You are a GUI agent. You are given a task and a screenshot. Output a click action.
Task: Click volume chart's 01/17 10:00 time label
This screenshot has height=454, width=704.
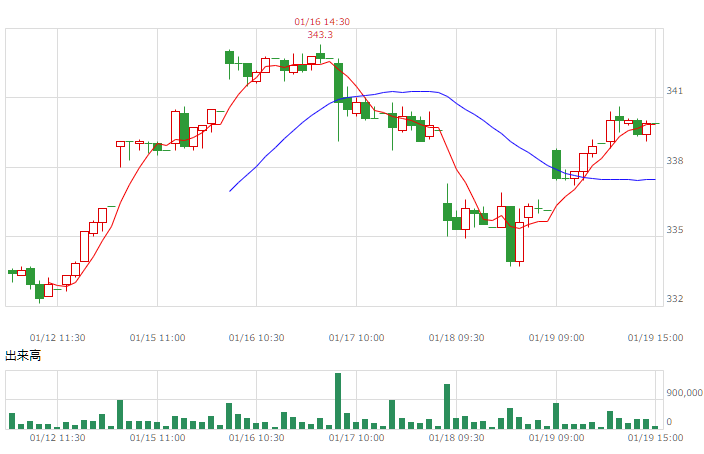[356, 437]
